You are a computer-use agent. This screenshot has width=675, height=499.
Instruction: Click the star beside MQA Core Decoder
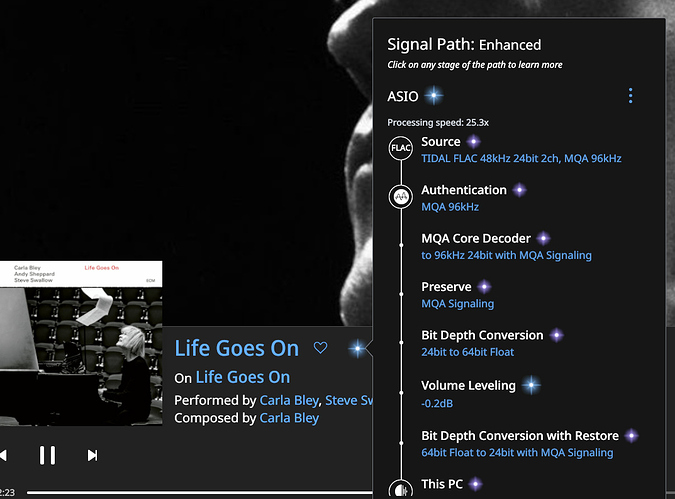coord(543,238)
